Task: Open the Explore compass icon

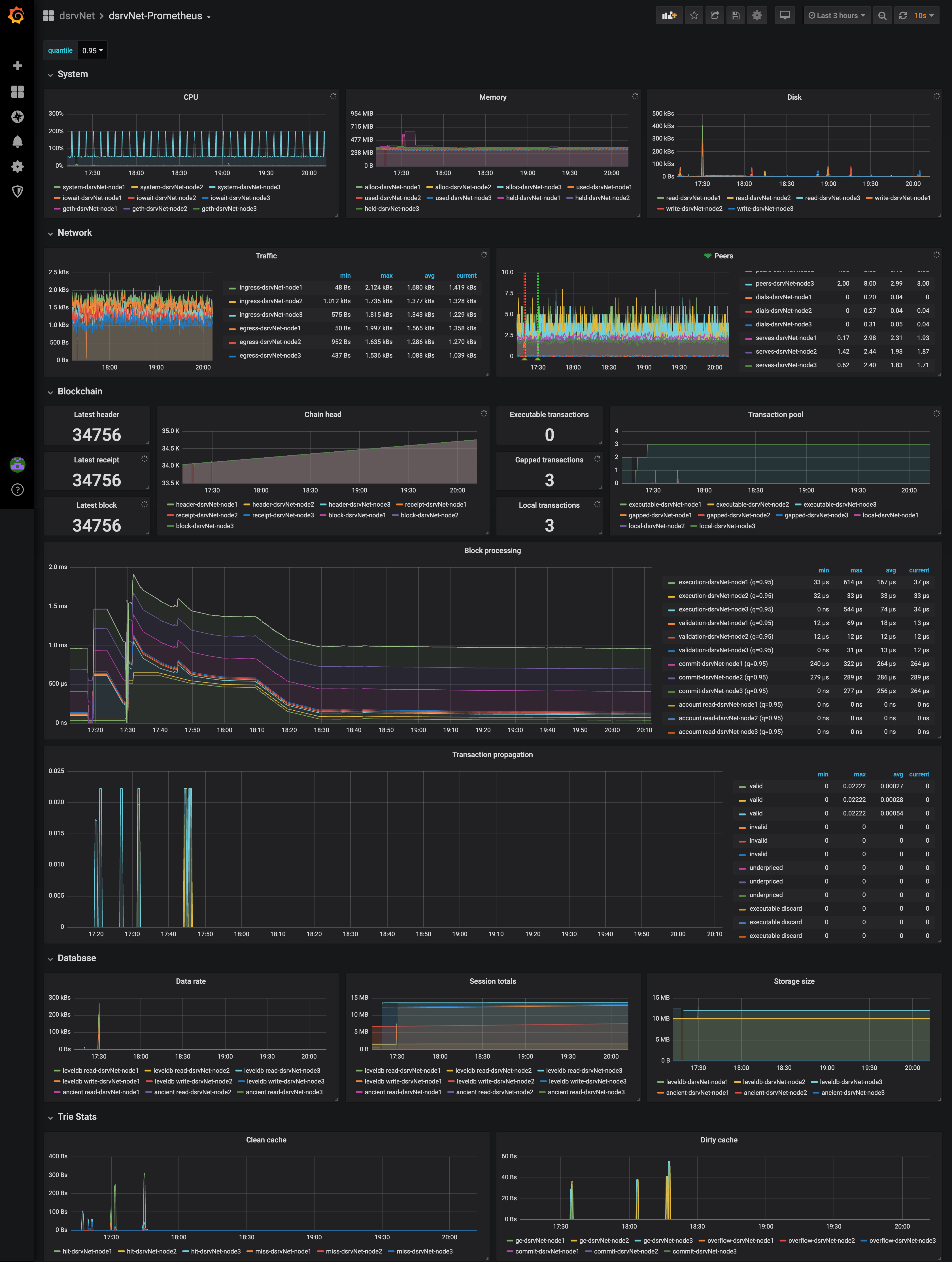Action: pyautogui.click(x=18, y=116)
